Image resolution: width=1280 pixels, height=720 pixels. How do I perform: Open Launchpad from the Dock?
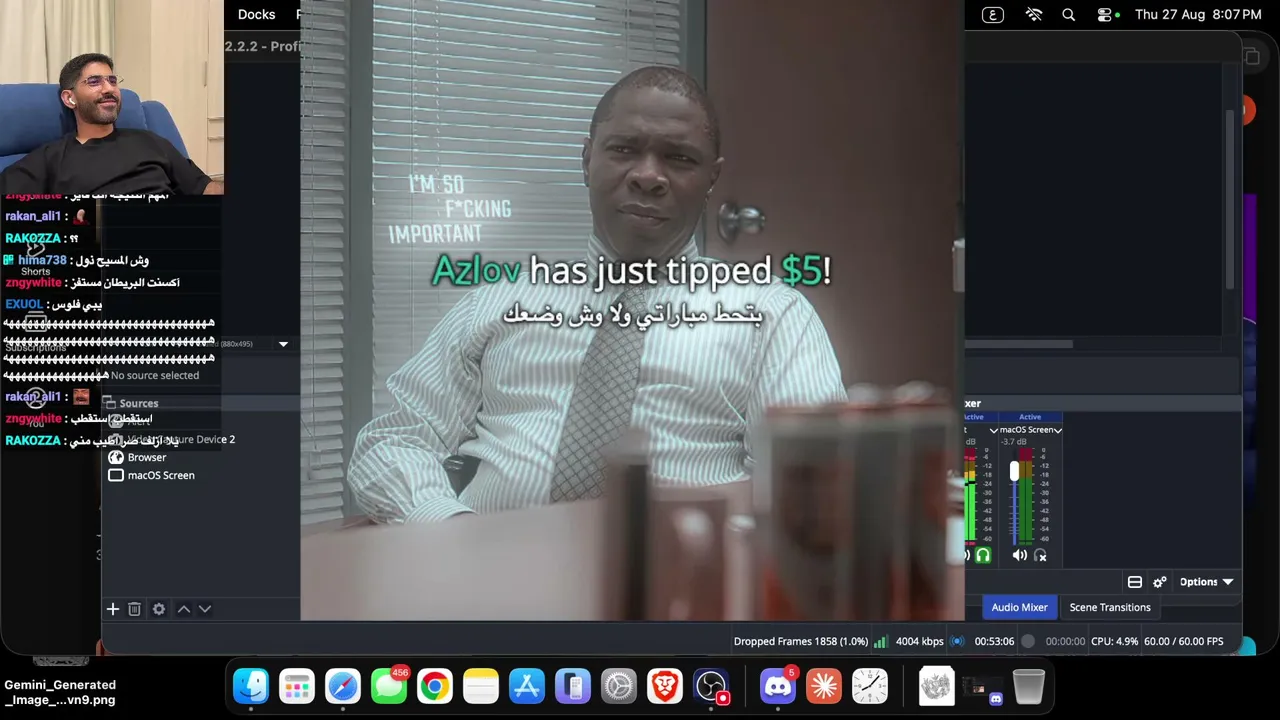click(x=297, y=686)
